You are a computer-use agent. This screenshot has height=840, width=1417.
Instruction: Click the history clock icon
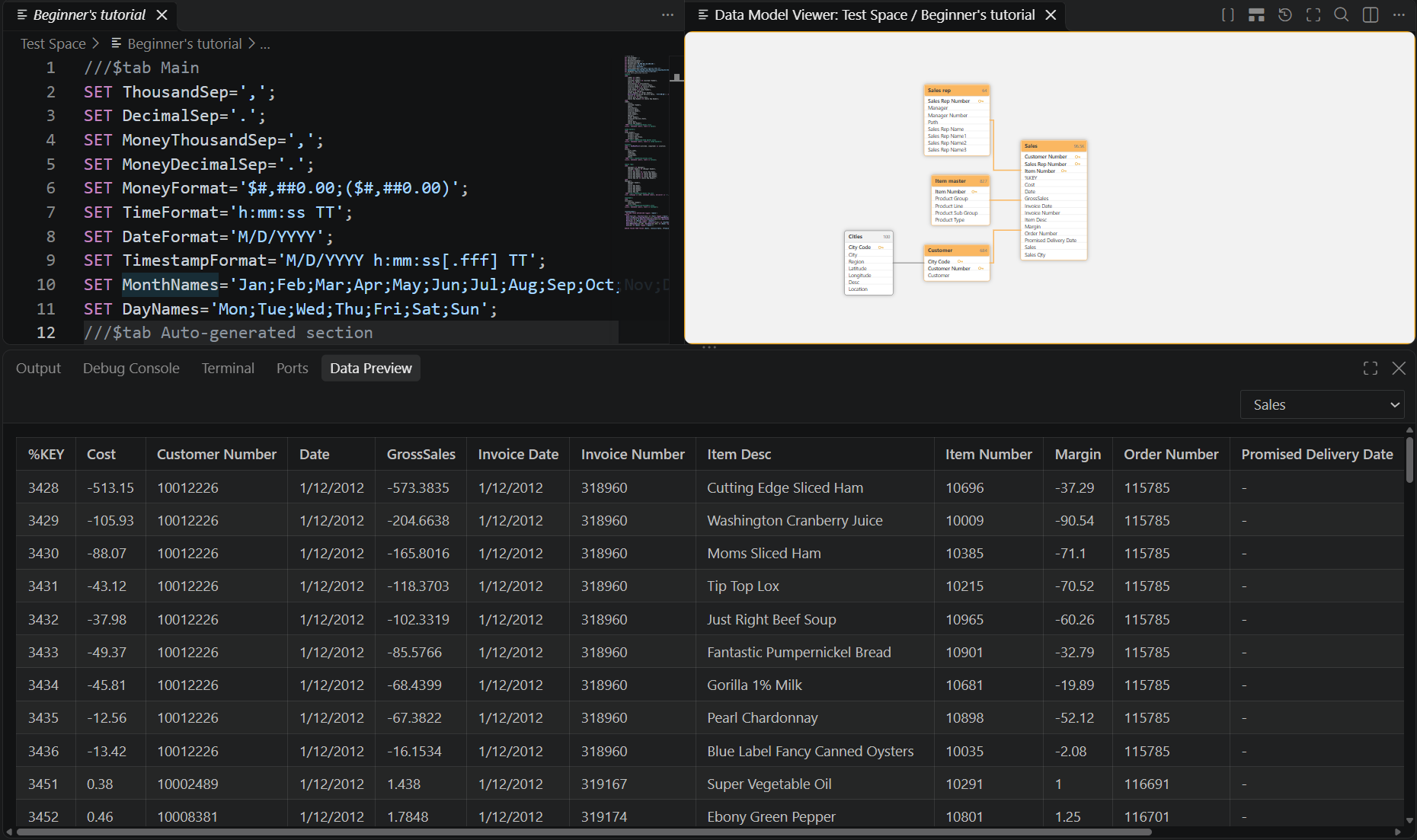point(1284,15)
